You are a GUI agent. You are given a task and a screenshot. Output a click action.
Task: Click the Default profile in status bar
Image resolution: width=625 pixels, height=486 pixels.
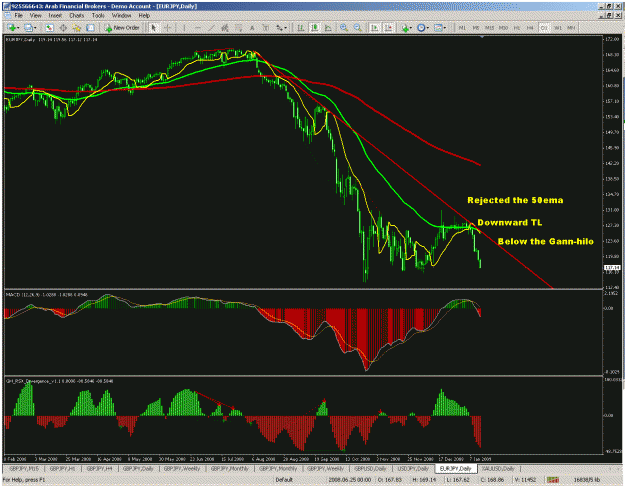(x=284, y=480)
